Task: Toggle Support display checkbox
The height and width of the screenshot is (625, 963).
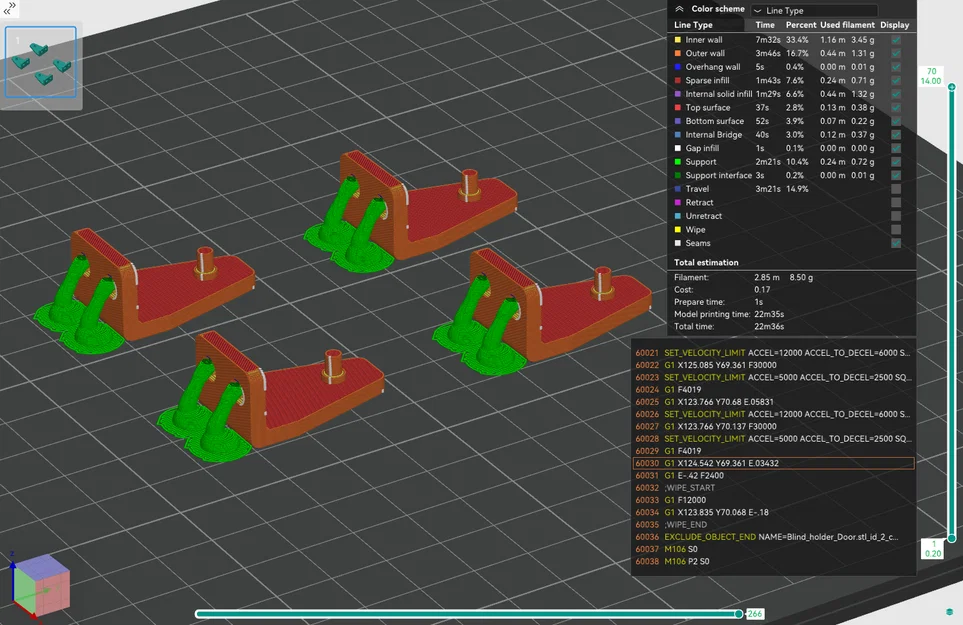Action: click(896, 161)
